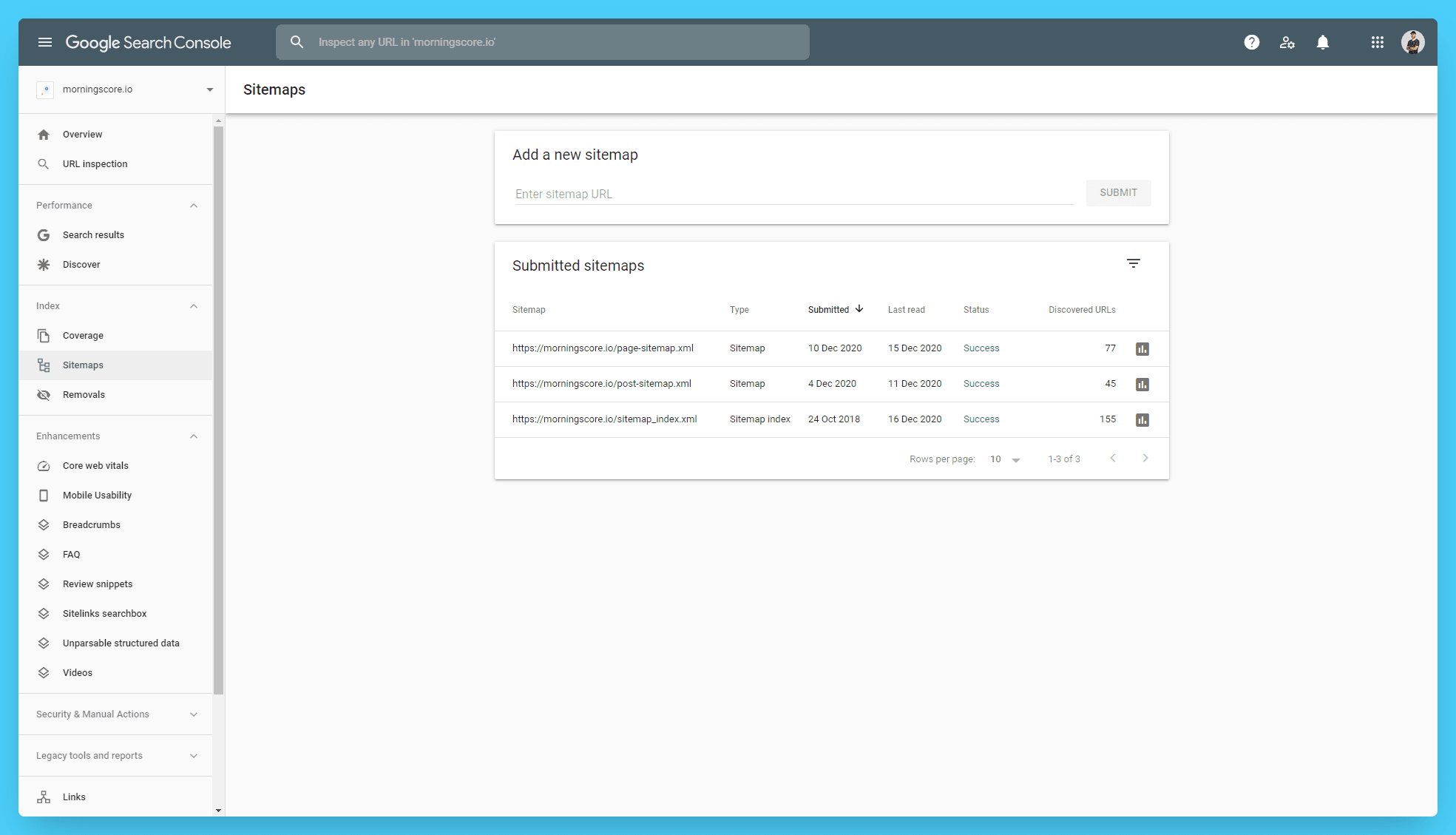Open the Overview menu item
The height and width of the screenshot is (835, 1456).
pyautogui.click(x=115, y=135)
